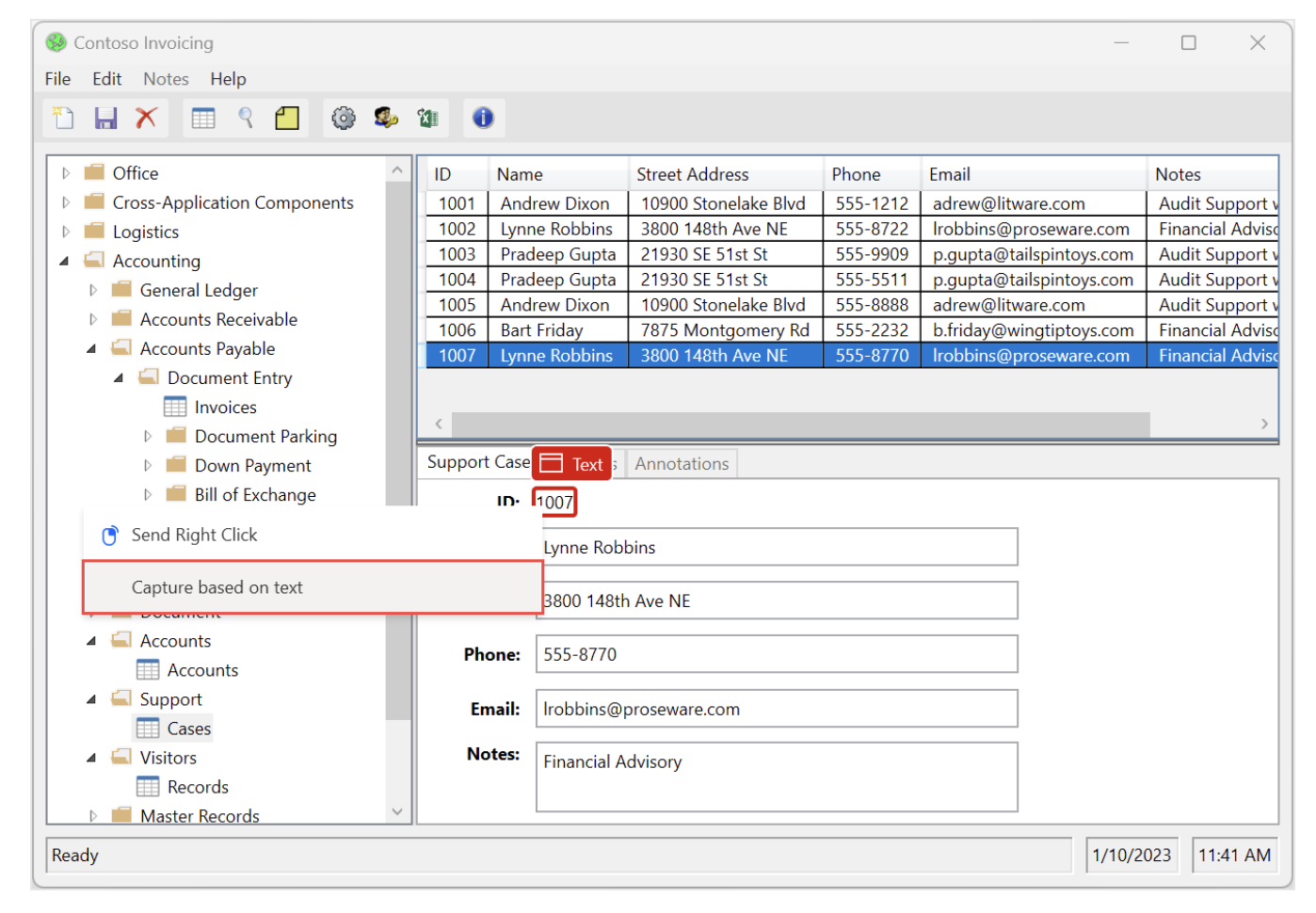The height and width of the screenshot is (913, 1316).
Task: Click the mouse icon beside Send Right Click
Action: (110, 535)
